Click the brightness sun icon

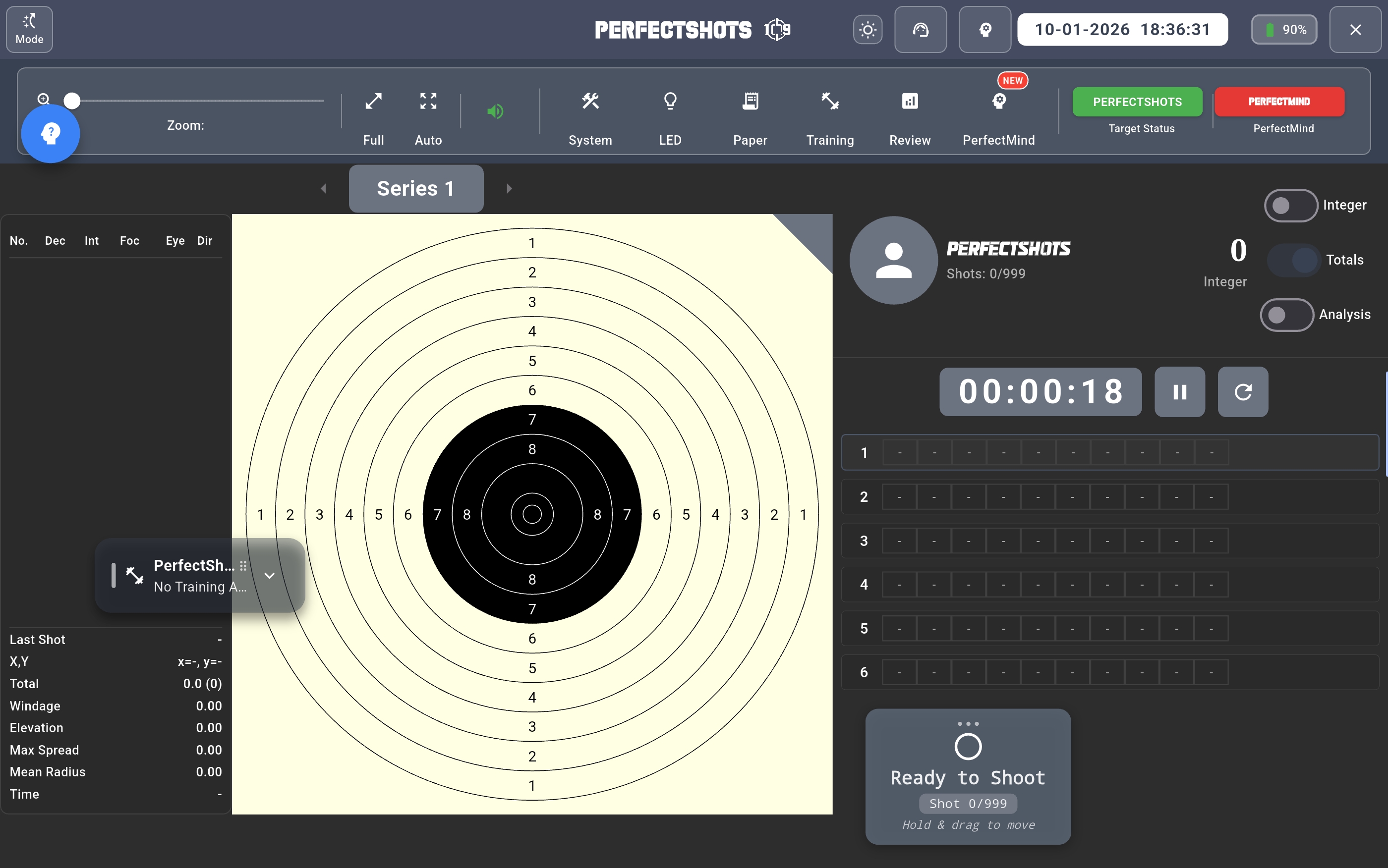pos(867,30)
